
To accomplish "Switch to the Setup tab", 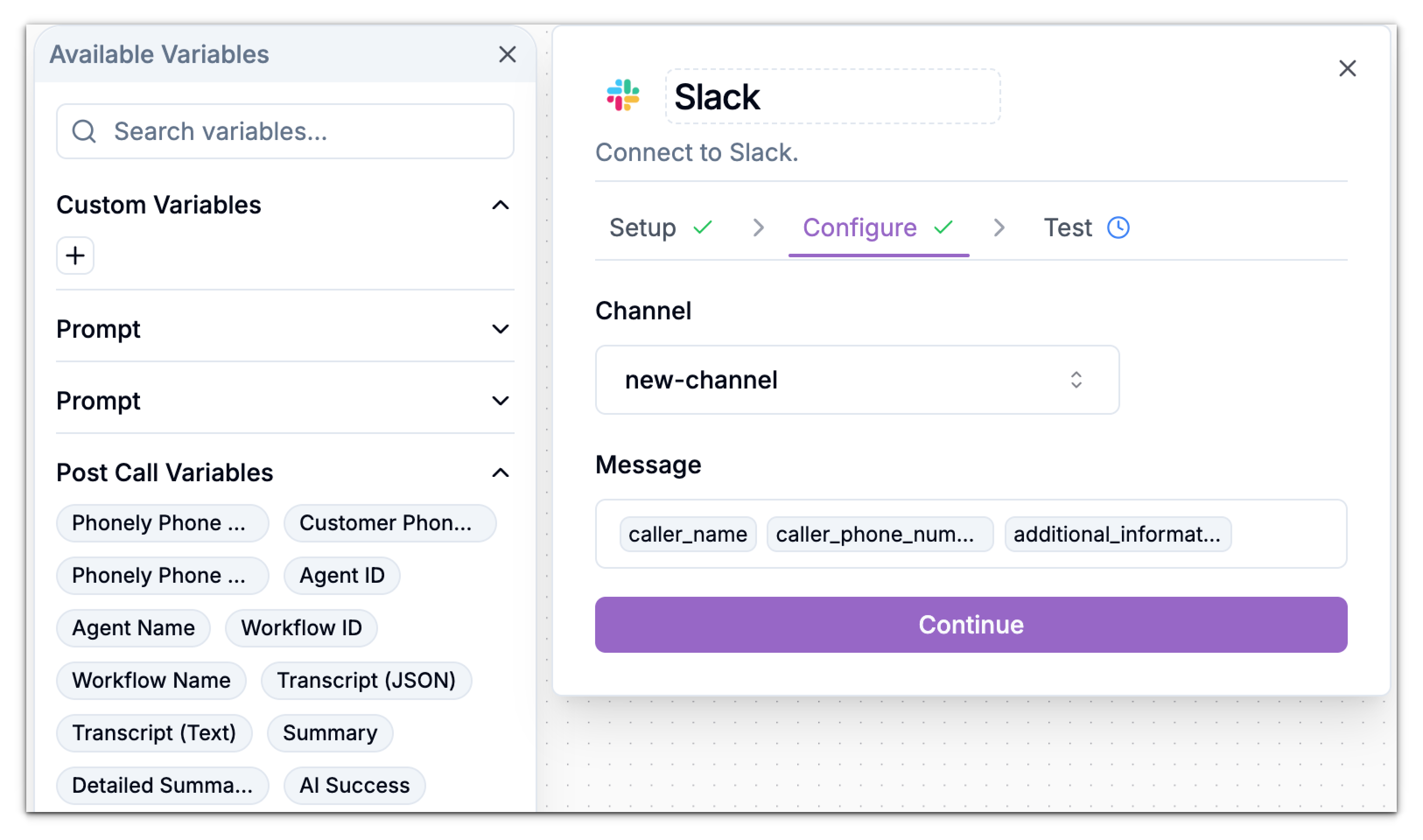I will pos(644,227).
